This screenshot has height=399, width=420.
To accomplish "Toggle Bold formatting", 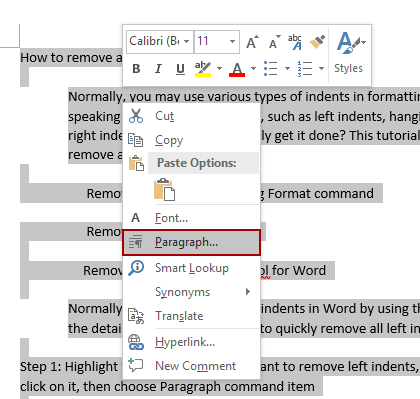I will pyautogui.click(x=136, y=69).
